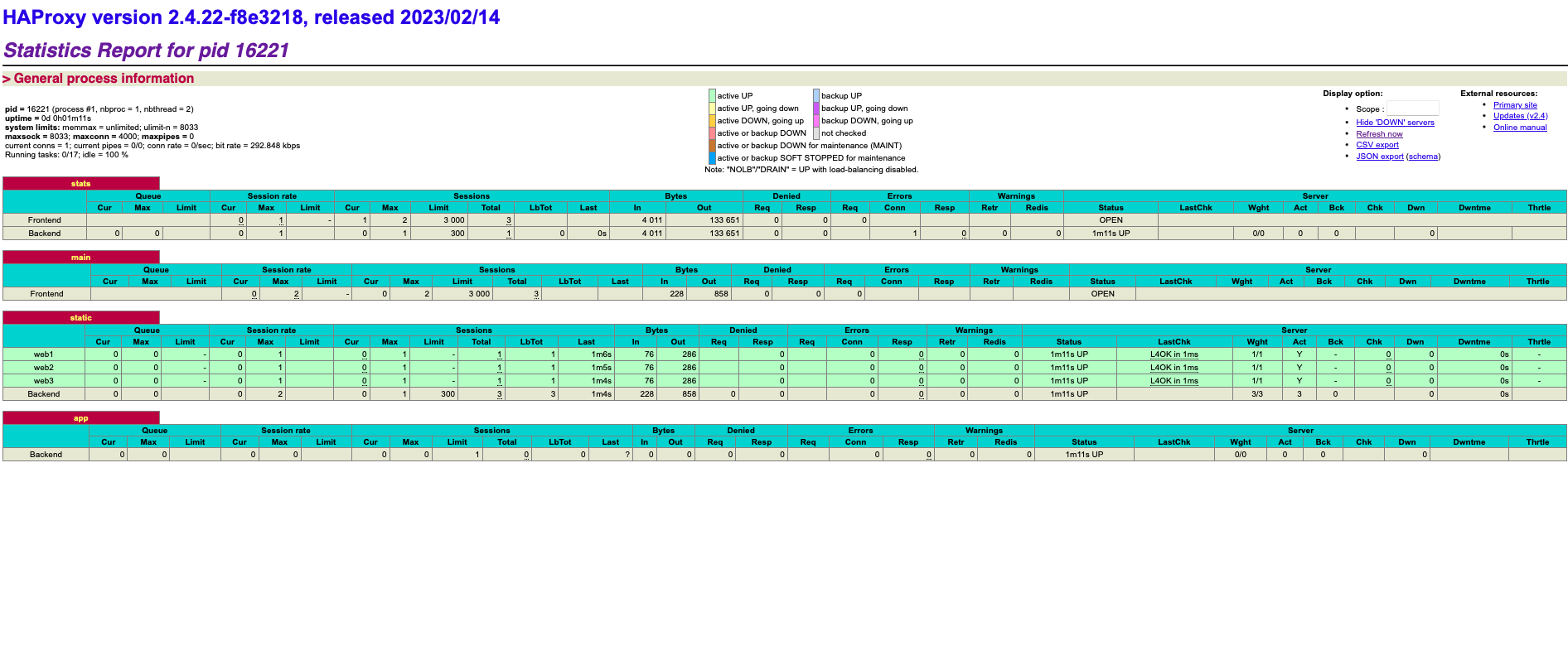Click web3's L4OK in 1ms check result
Screen dimensions: 1568x646
pos(1174,381)
